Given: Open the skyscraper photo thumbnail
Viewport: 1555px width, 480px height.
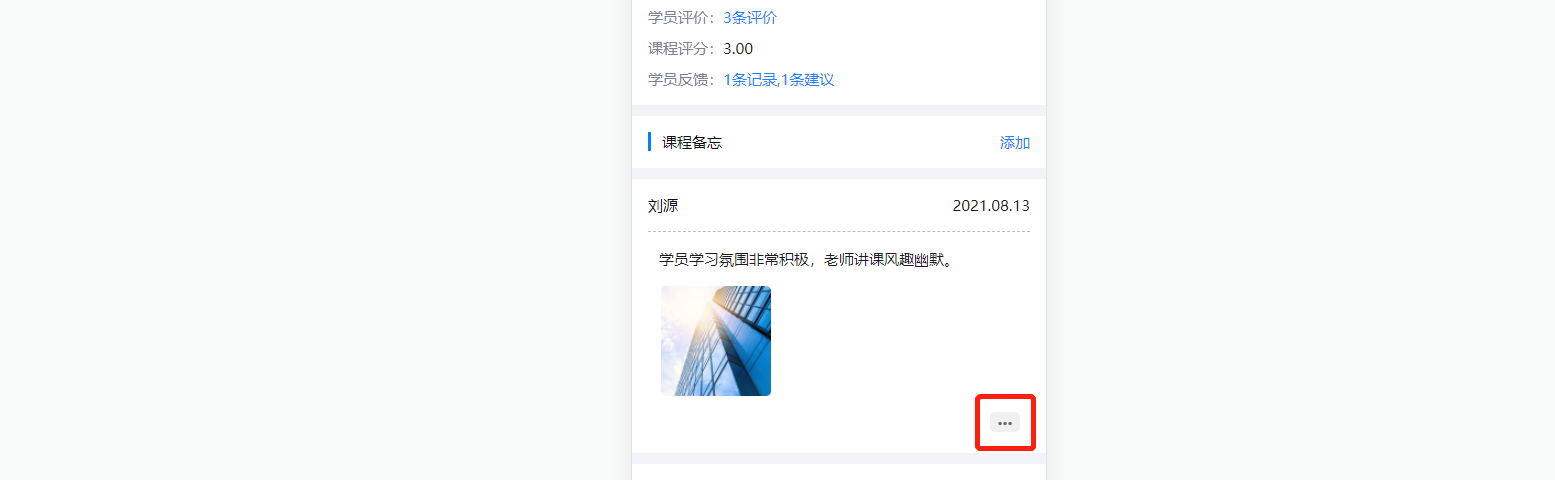Looking at the screenshot, I should pos(716,341).
